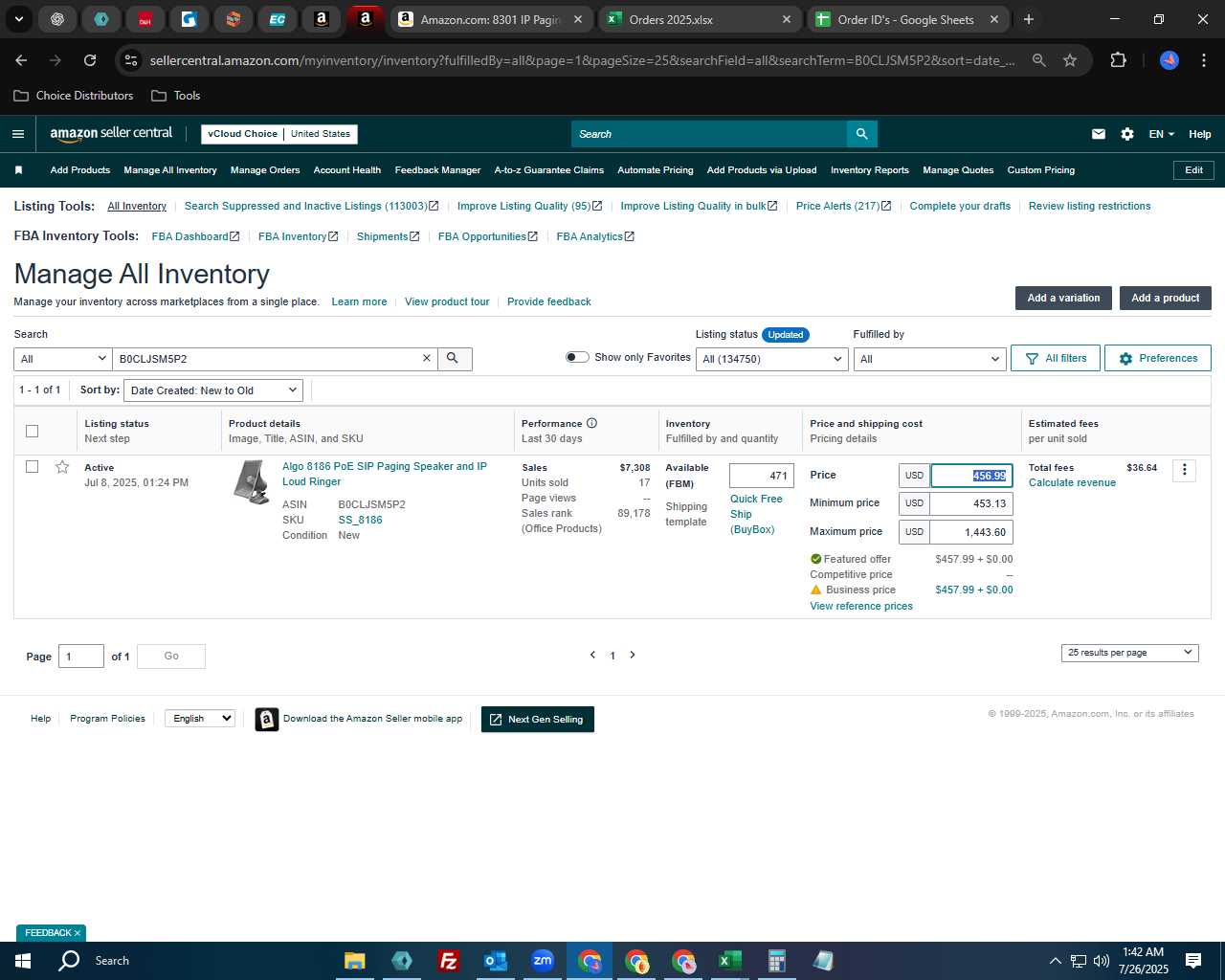Click the Algo 8186 product thumbnail
1225x980 pixels.
click(252, 481)
